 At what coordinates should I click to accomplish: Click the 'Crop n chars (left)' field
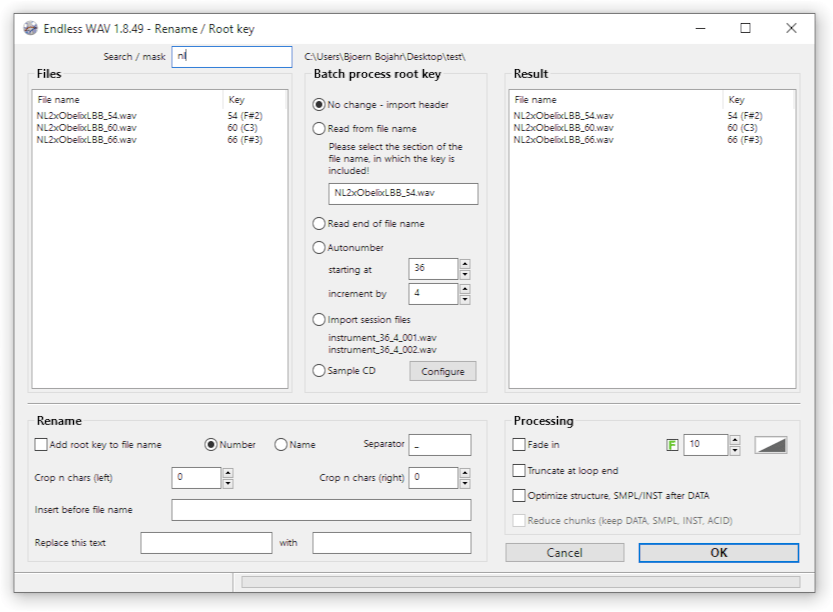pyautogui.click(x=196, y=478)
